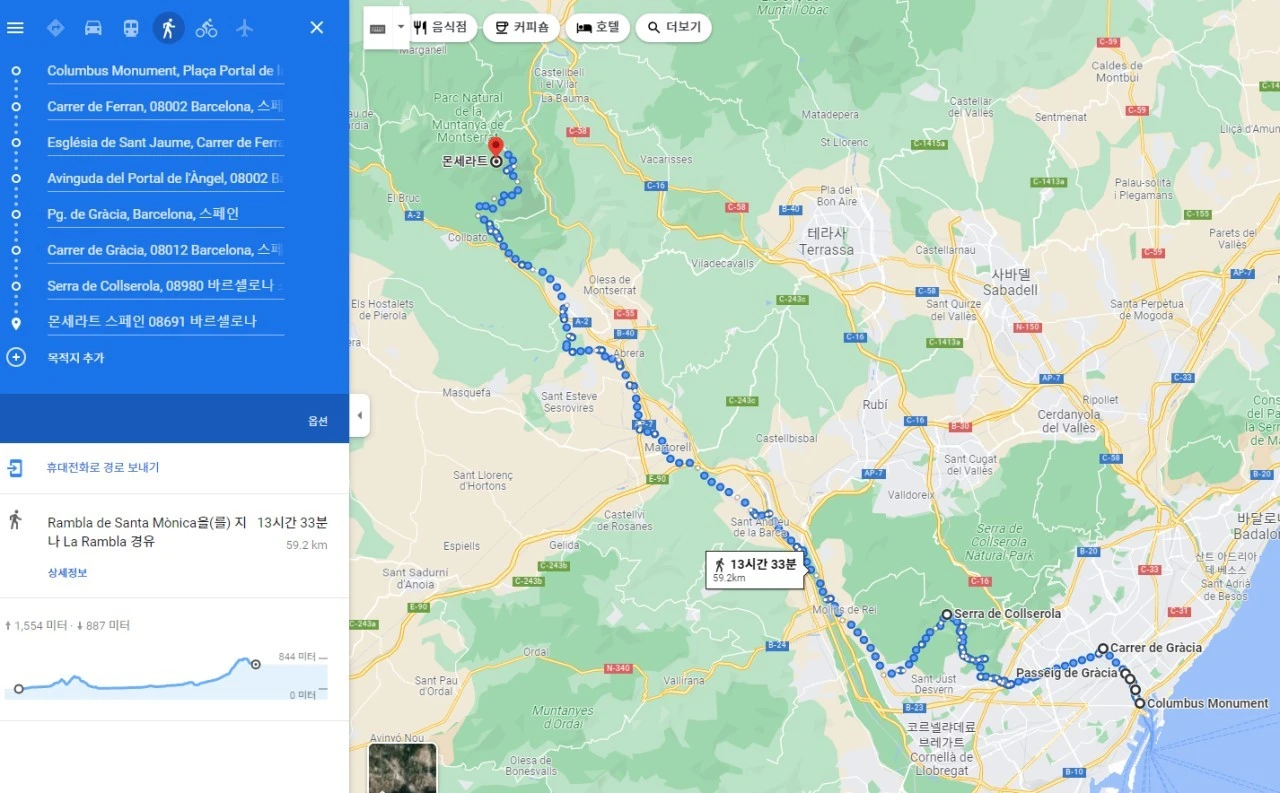Open the hamburger main menu
The image size is (1280, 793).
point(15,27)
